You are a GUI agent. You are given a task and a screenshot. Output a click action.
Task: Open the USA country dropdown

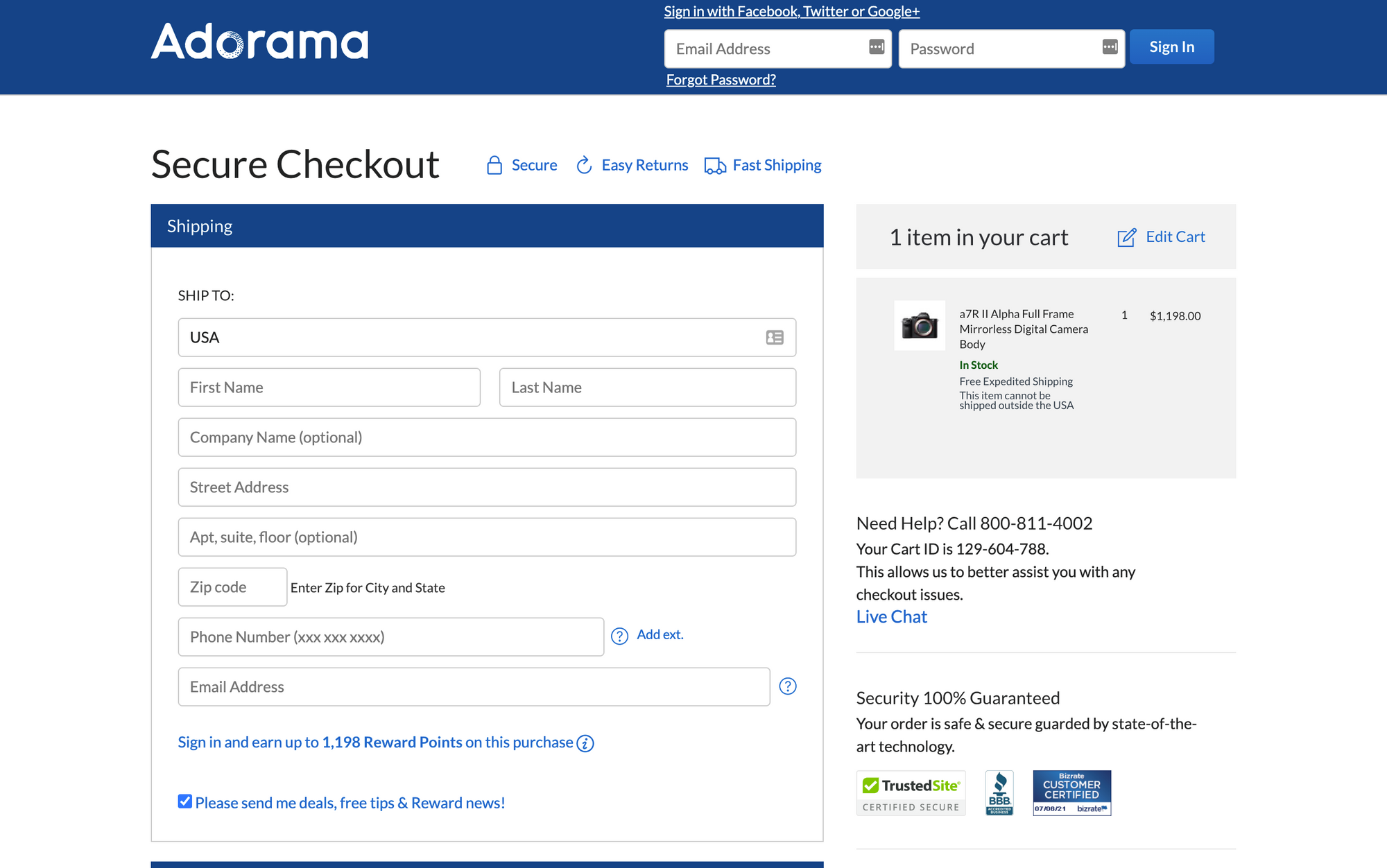[x=485, y=338]
